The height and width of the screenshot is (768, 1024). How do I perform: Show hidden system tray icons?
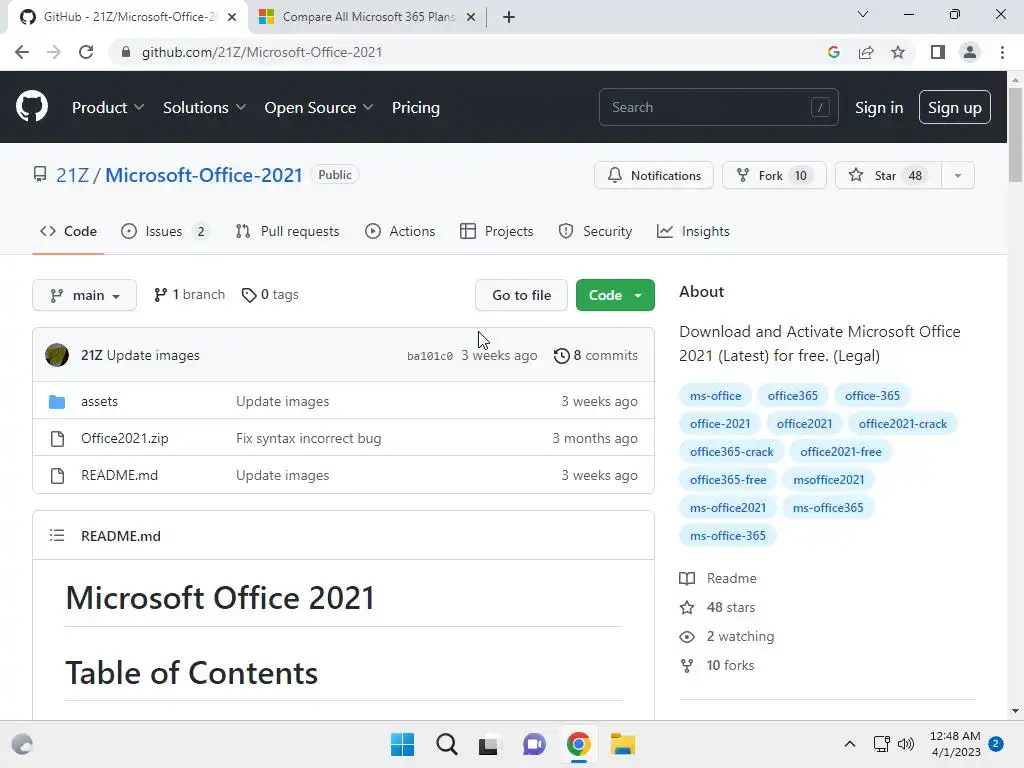pyautogui.click(x=850, y=744)
